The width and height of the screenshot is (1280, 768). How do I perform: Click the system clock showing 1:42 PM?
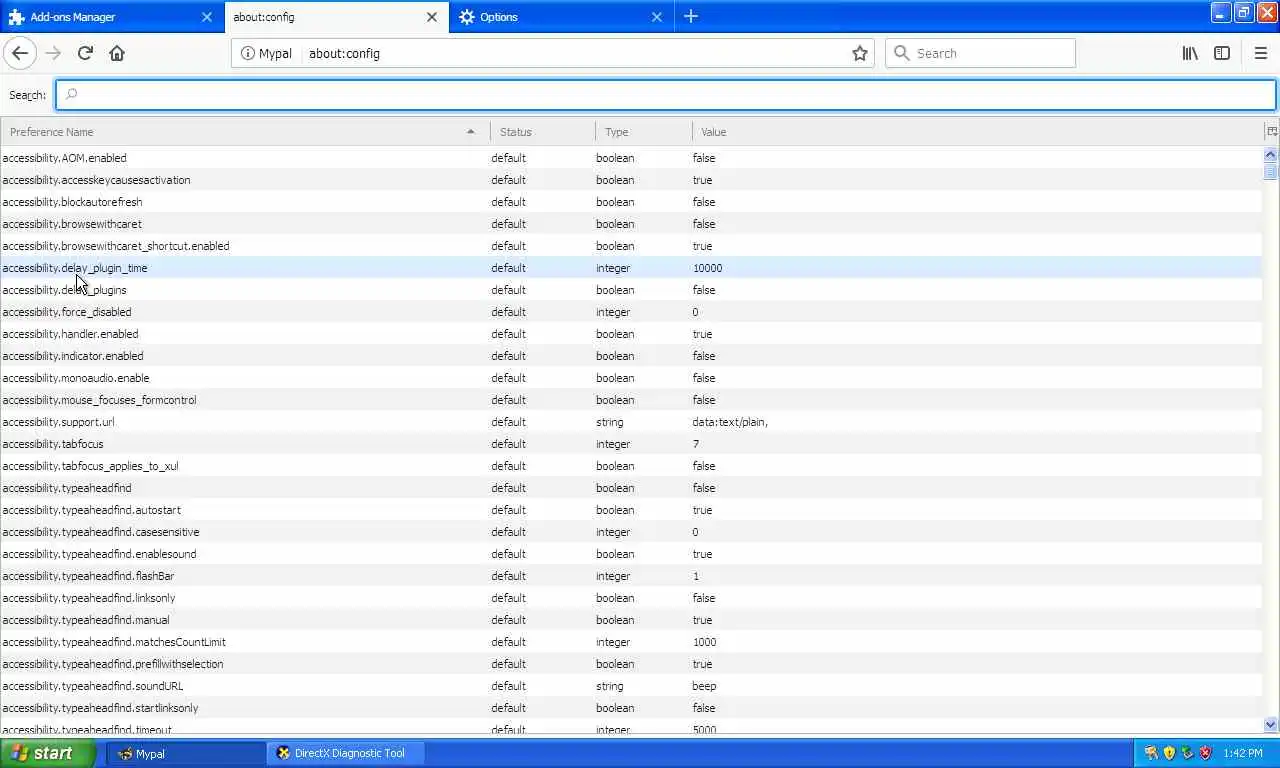pyautogui.click(x=1243, y=753)
